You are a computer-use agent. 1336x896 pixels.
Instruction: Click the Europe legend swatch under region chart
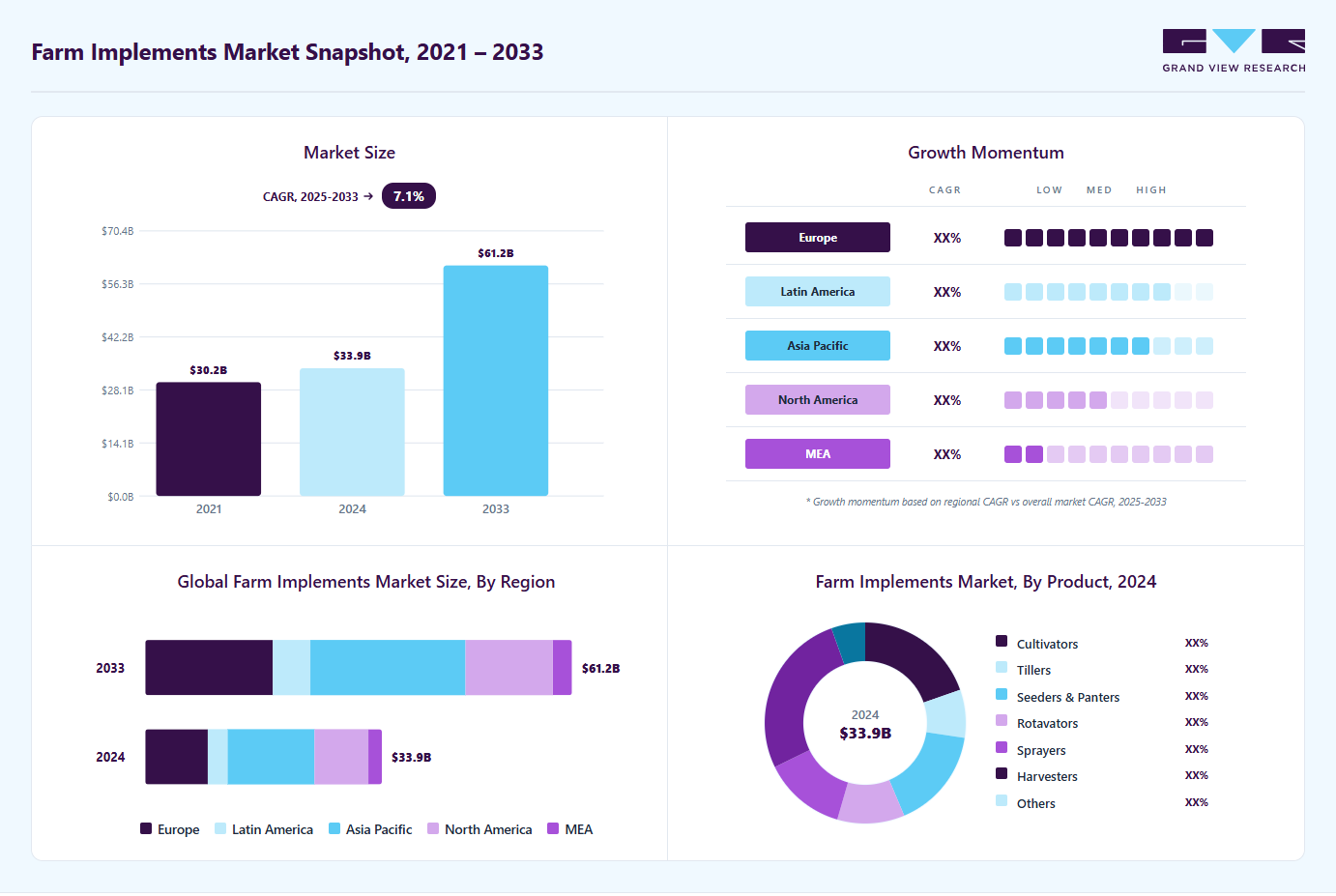146,828
